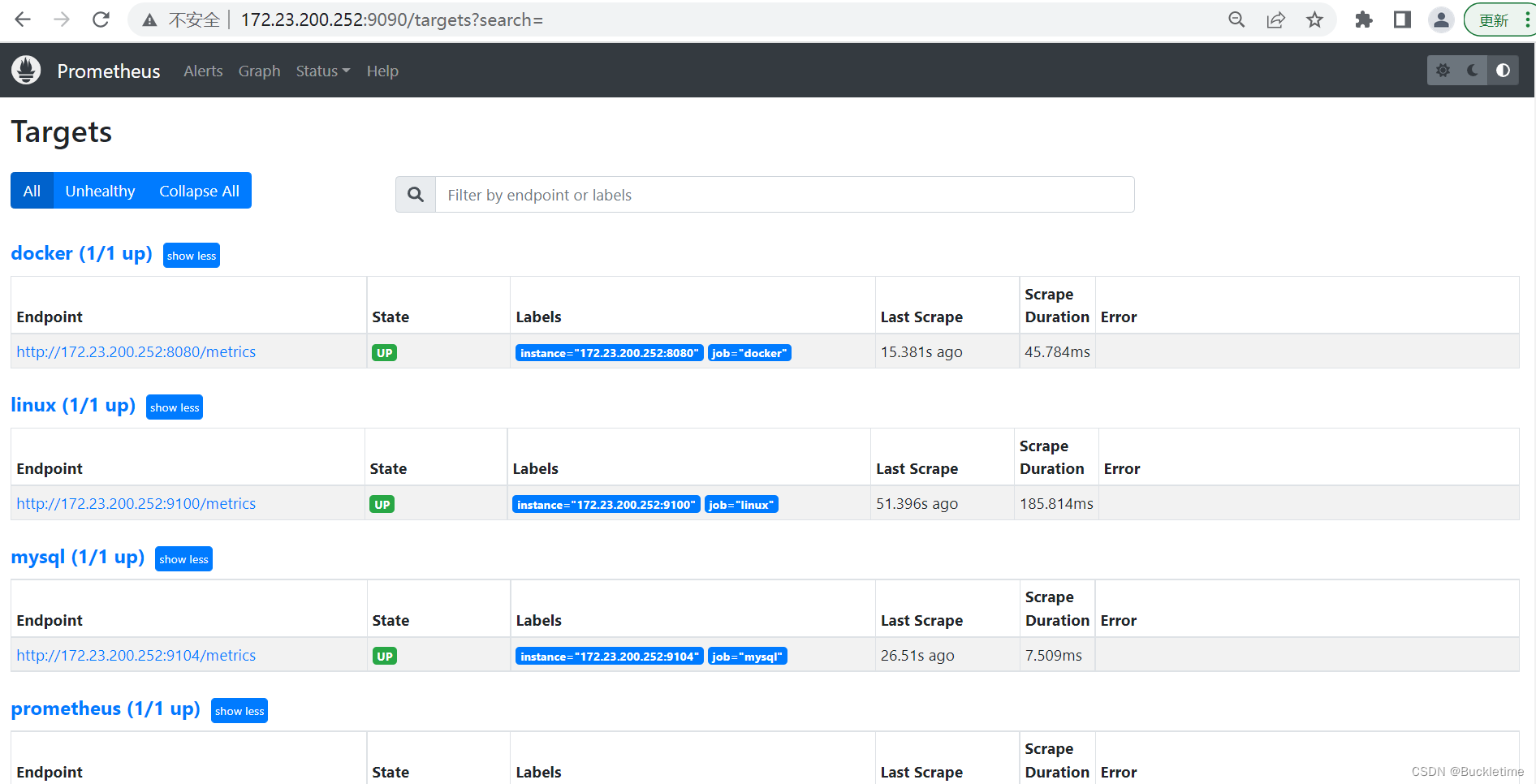
Task: Open the extensions puzzle icon
Action: point(1363,19)
